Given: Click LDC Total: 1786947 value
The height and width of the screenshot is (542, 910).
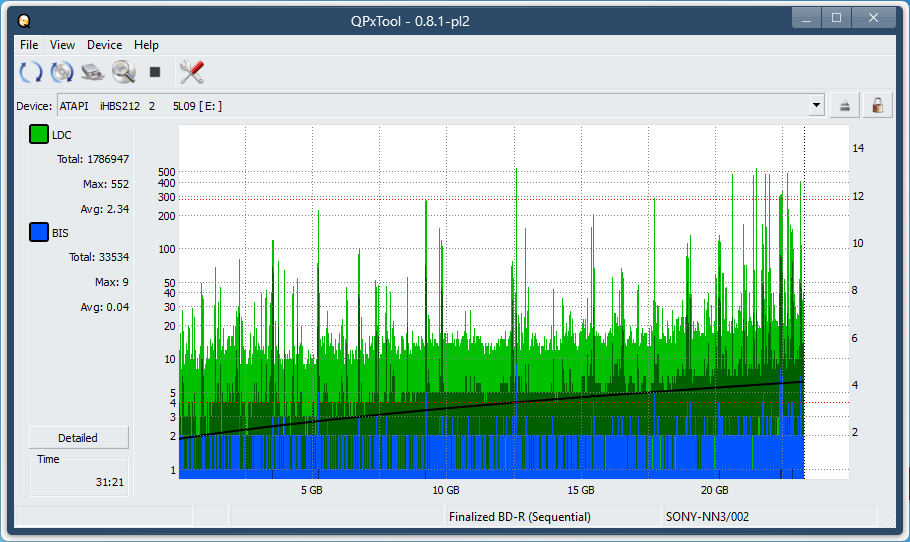Looking at the screenshot, I should coord(93,159).
